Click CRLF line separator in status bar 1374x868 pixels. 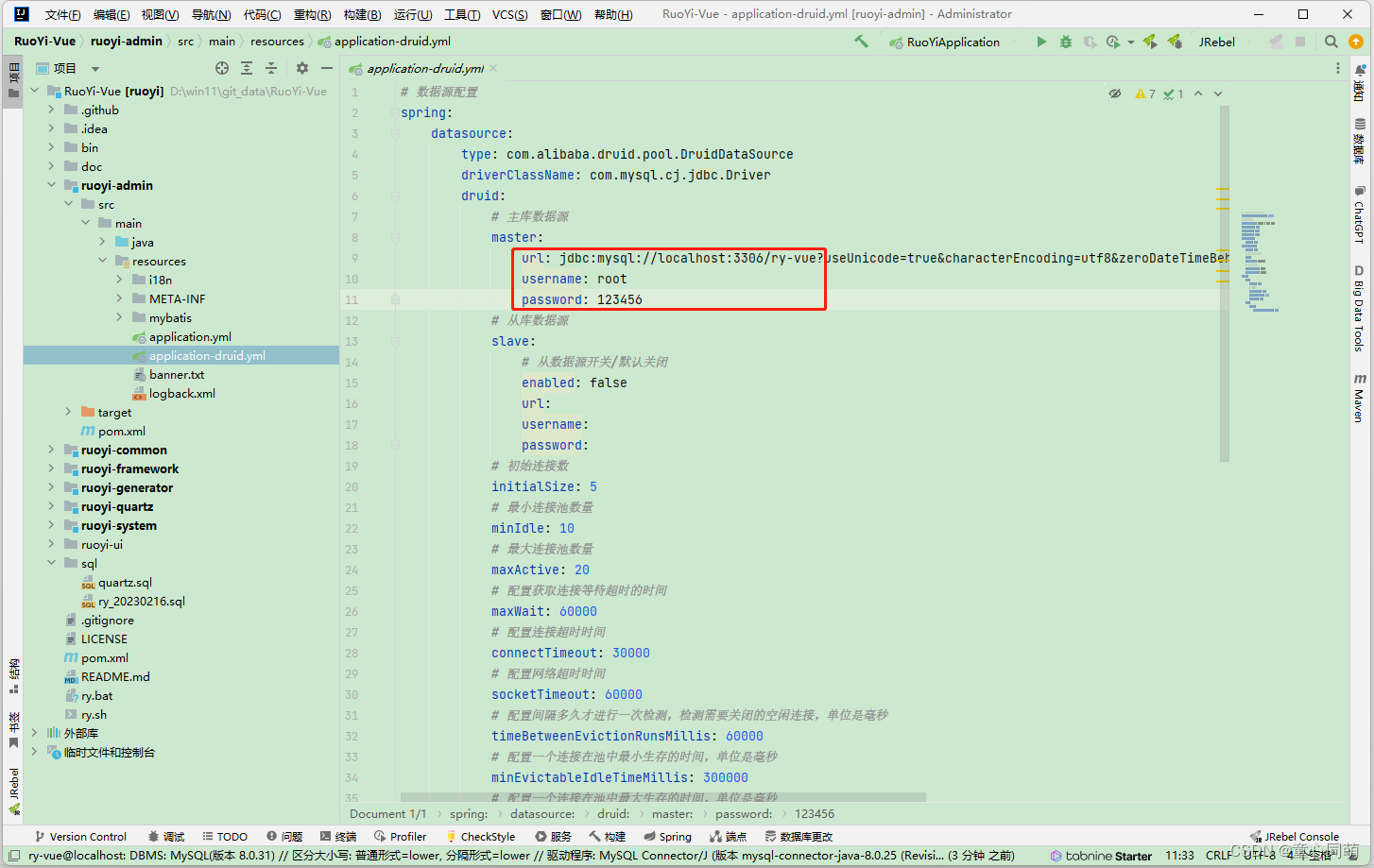1218,856
